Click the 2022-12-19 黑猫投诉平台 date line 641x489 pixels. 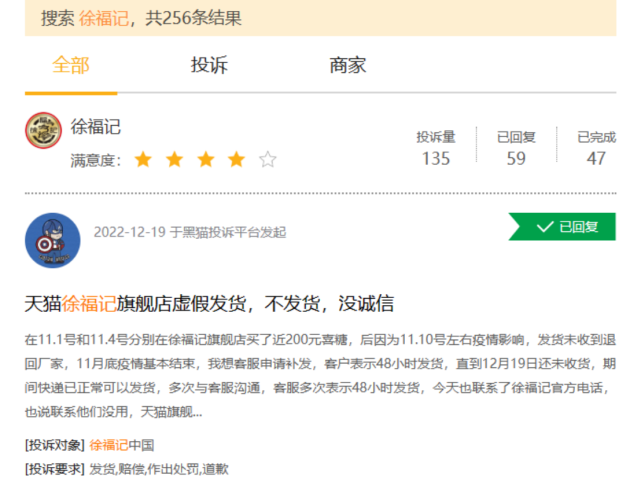190,232
